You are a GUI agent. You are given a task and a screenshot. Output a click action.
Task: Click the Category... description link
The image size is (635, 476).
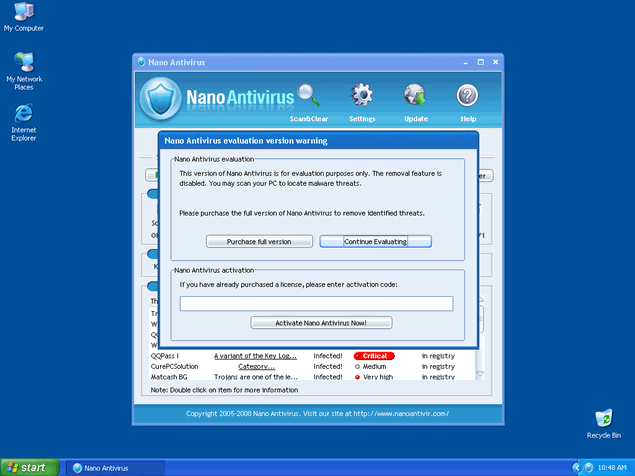pos(256,366)
